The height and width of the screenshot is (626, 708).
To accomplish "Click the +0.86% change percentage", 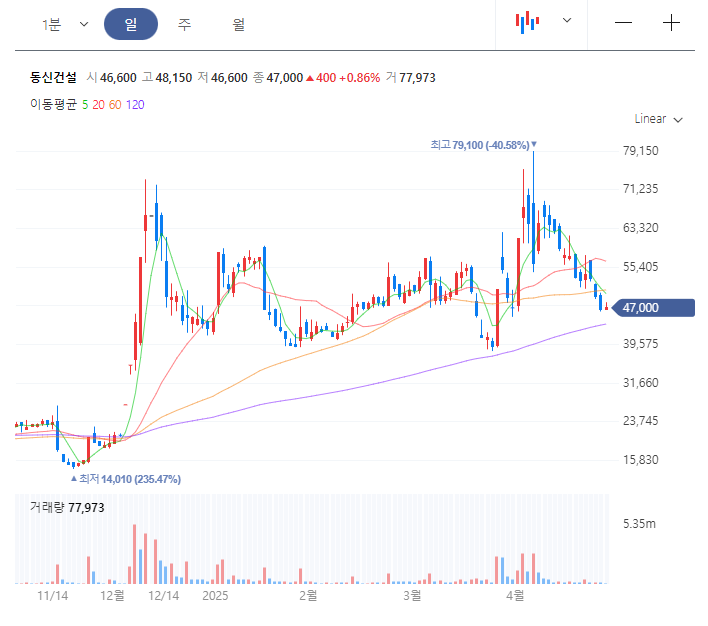I will (359, 78).
